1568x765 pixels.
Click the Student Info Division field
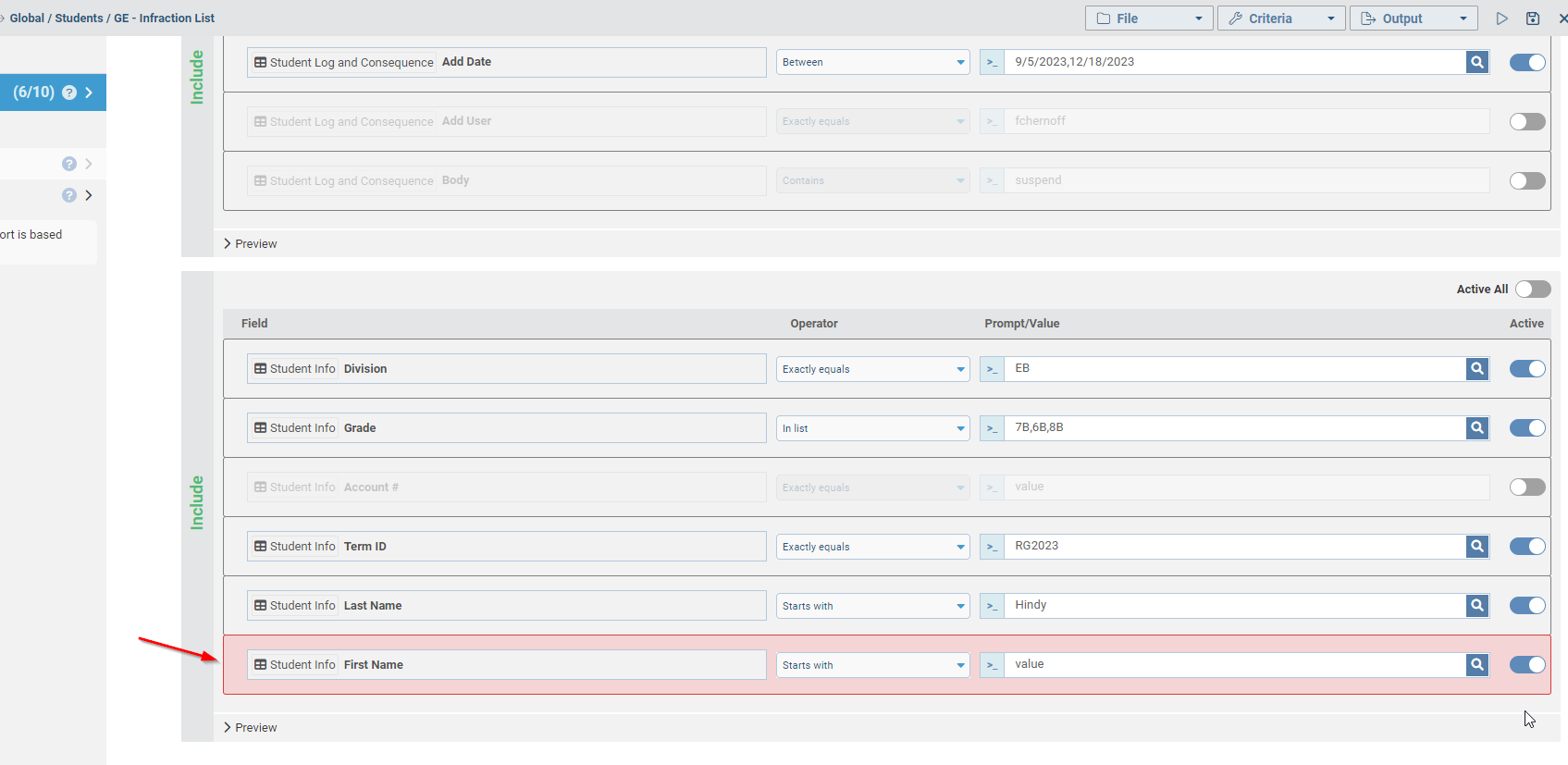(x=507, y=368)
